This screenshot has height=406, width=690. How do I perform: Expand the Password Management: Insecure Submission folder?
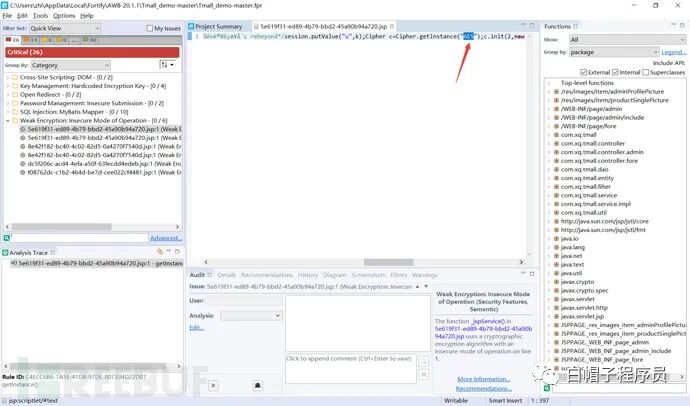pyautogui.click(x=8, y=103)
